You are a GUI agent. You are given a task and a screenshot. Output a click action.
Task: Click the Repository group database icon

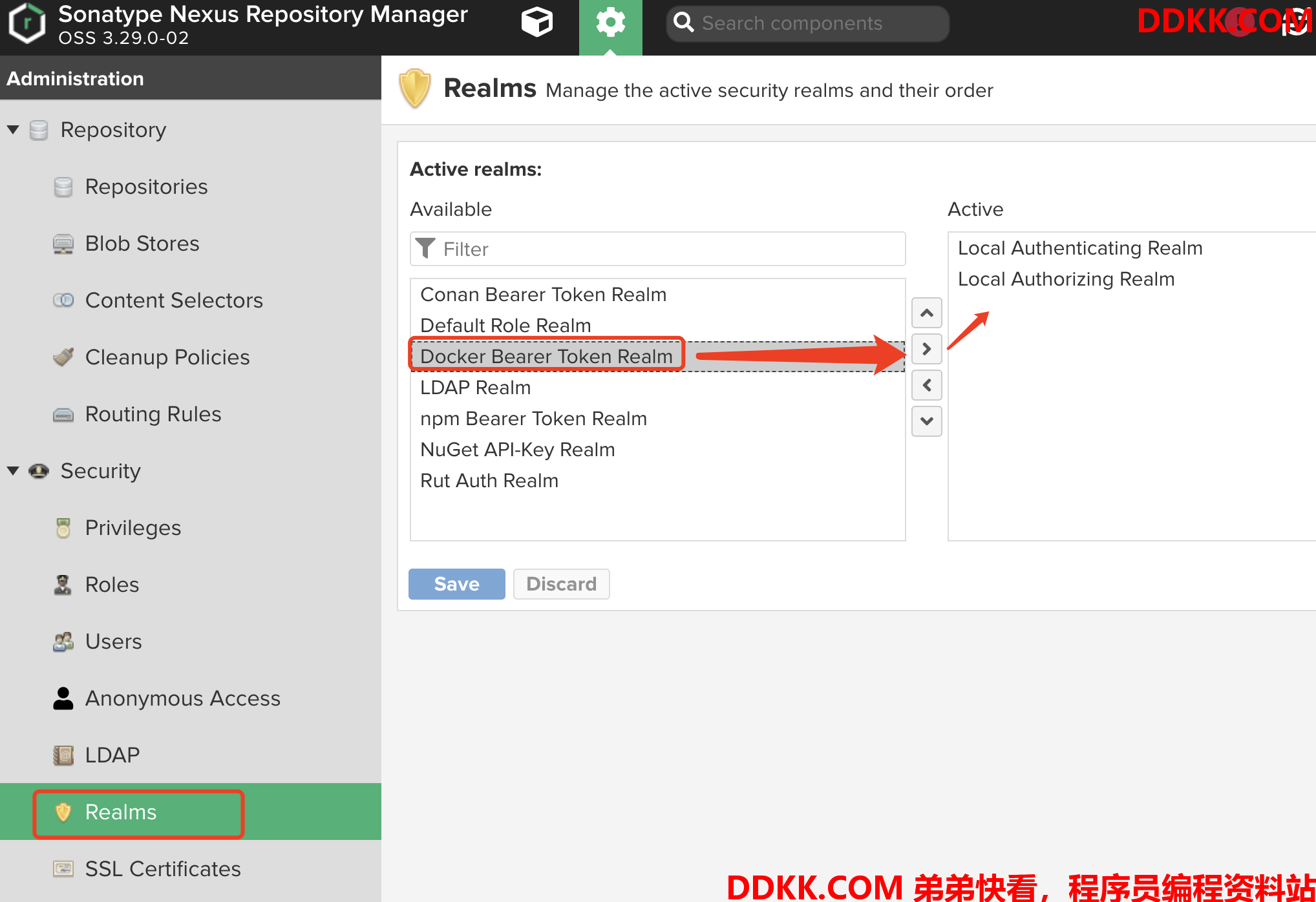[x=39, y=130]
